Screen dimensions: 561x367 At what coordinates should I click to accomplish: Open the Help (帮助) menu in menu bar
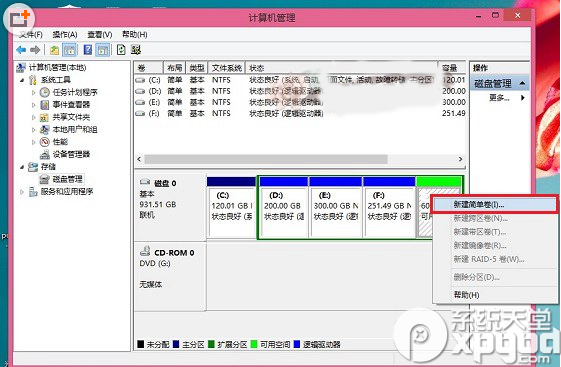[135, 34]
